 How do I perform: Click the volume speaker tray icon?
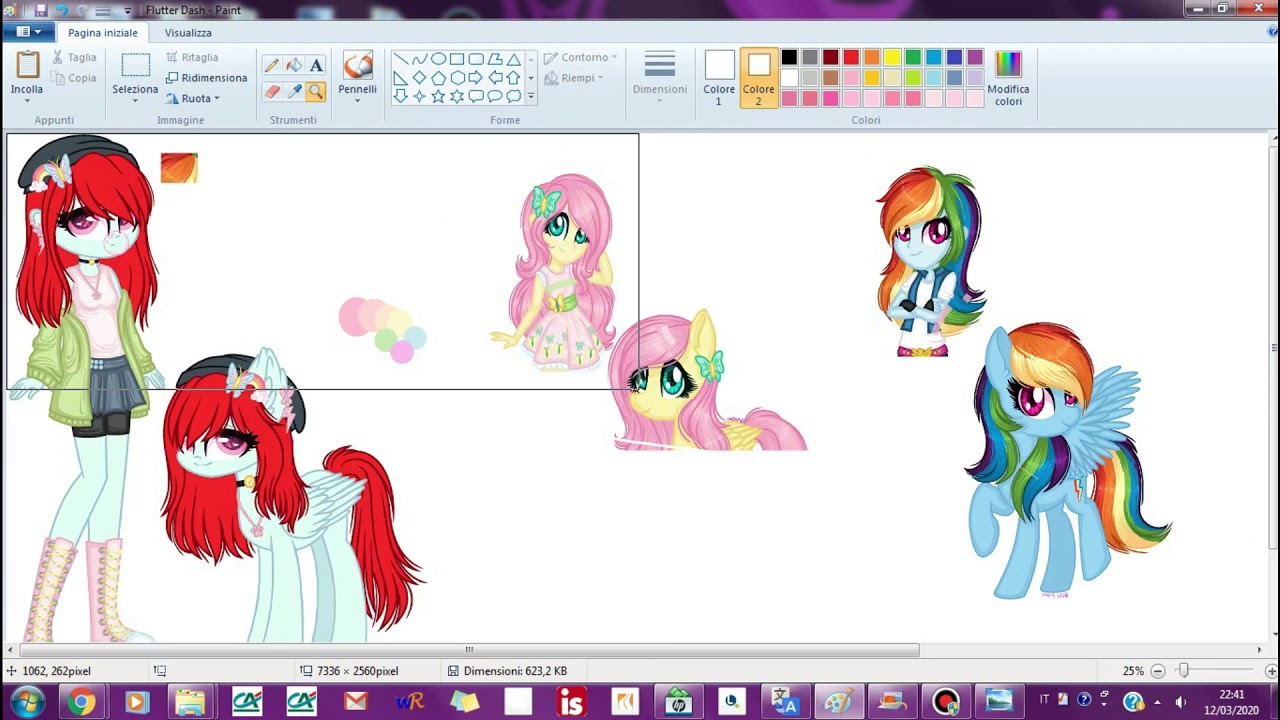pyautogui.click(x=1181, y=702)
